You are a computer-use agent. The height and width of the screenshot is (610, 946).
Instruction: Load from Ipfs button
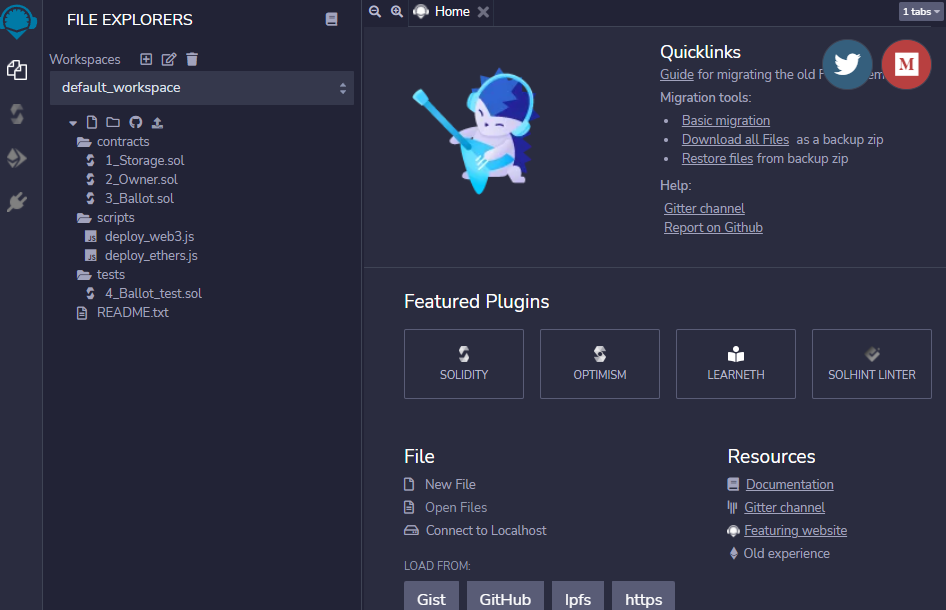pyautogui.click(x=577, y=597)
